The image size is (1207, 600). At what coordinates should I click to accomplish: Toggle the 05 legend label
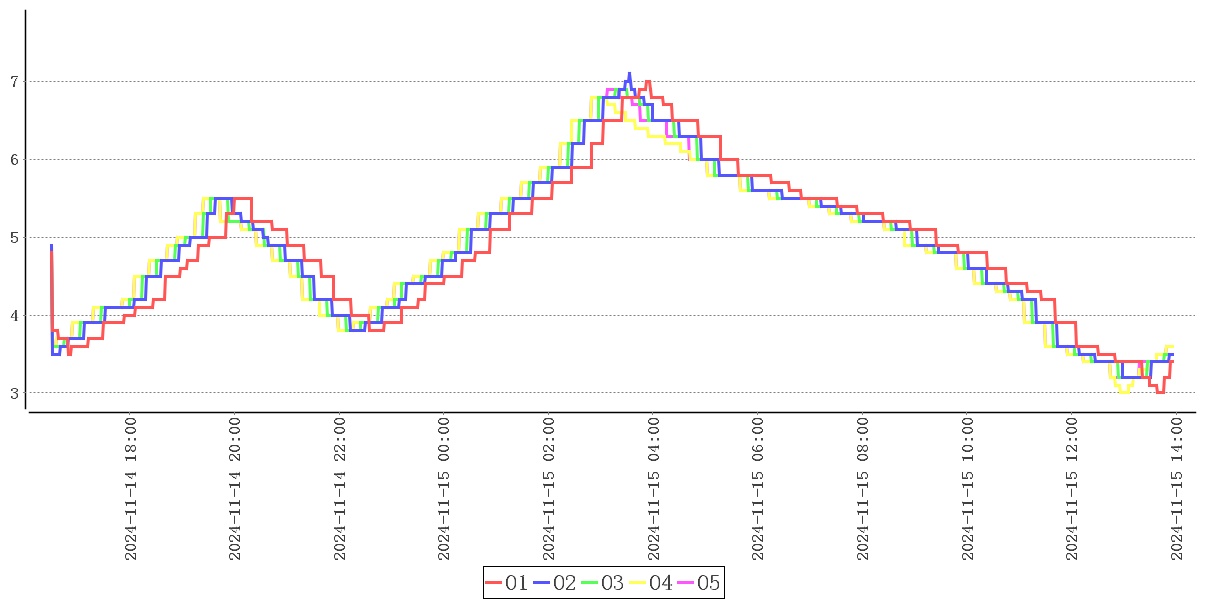click(x=709, y=584)
